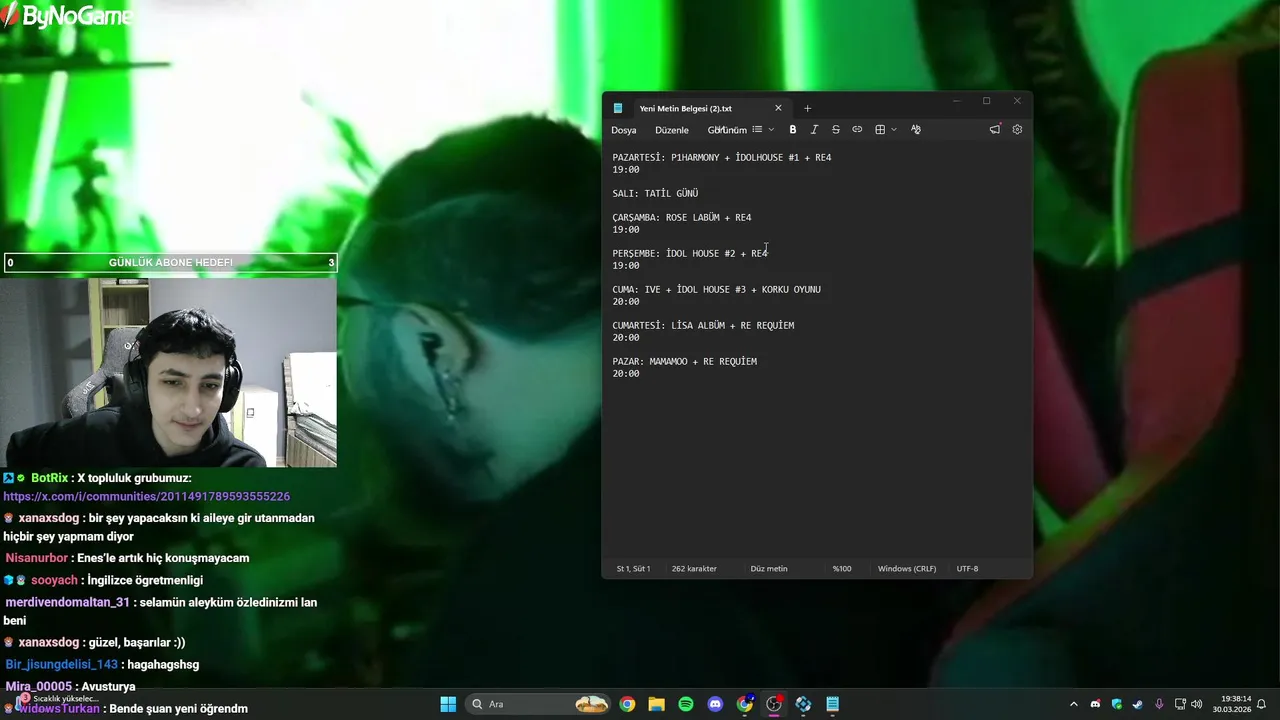
Task: Open the clock showing 19:38:14
Action: coord(1232,704)
